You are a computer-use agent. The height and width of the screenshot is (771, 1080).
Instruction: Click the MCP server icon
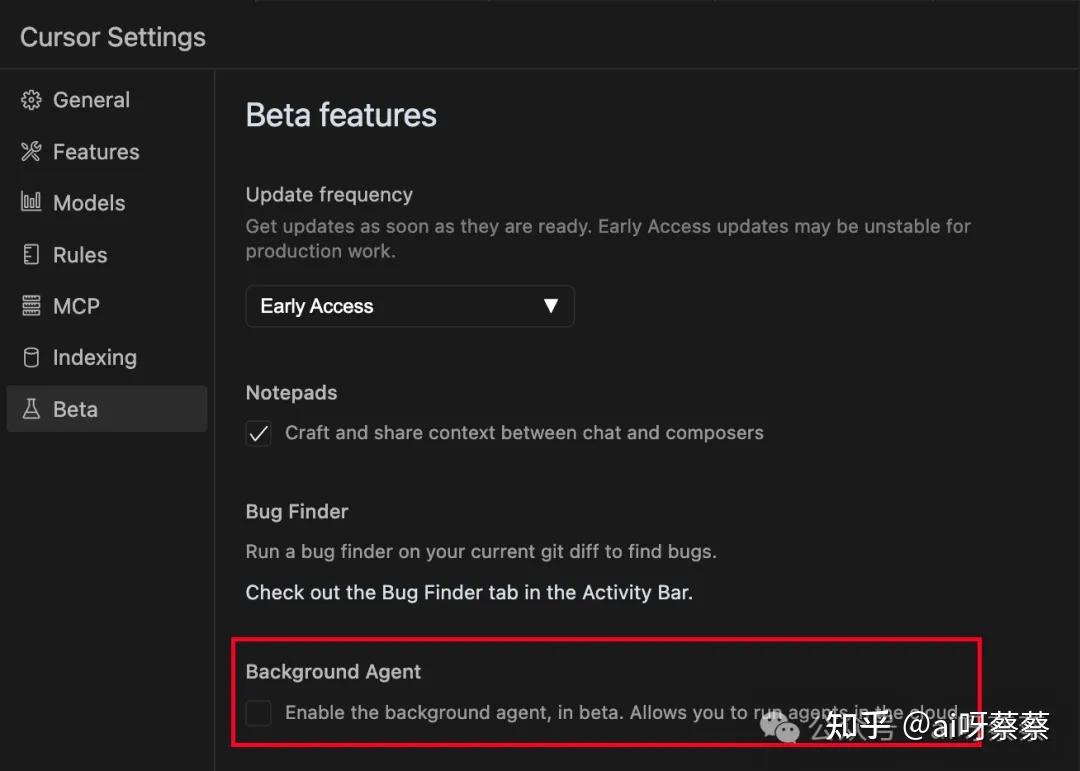pos(31,306)
